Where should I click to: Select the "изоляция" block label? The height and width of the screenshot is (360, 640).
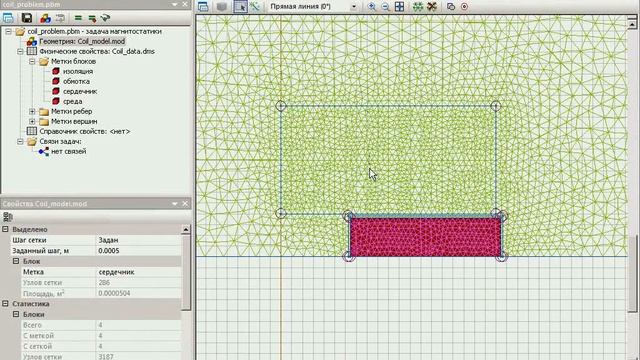tap(78, 71)
